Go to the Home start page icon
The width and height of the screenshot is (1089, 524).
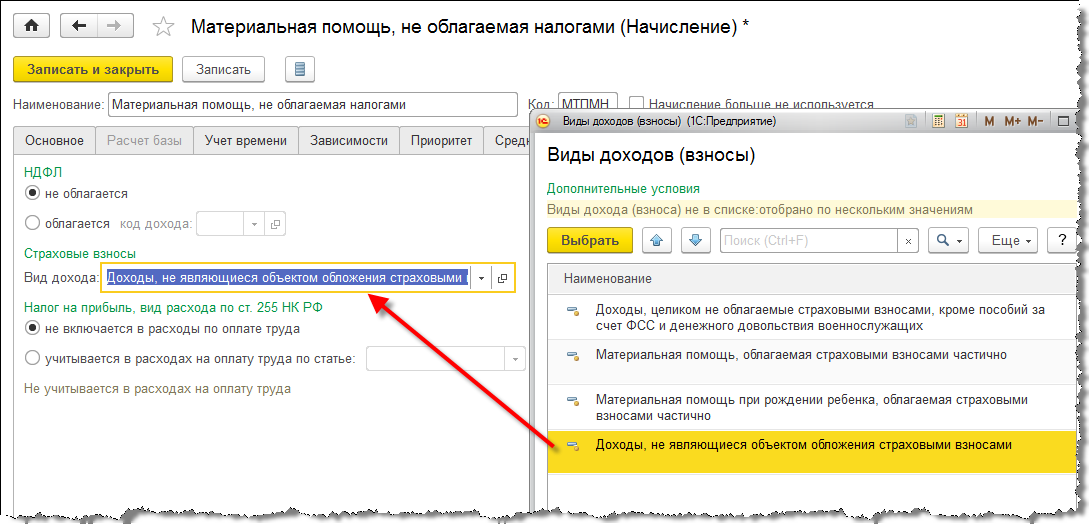click(x=32, y=26)
